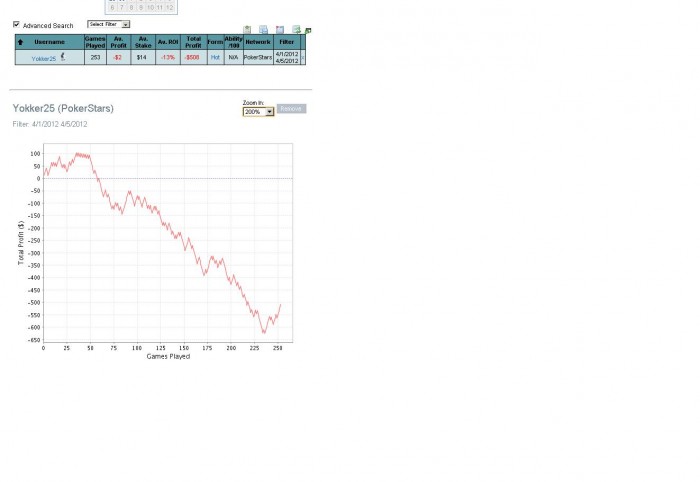700x482 pixels.
Task: Select day 6 in the calendar row
Action: tap(112, 7)
